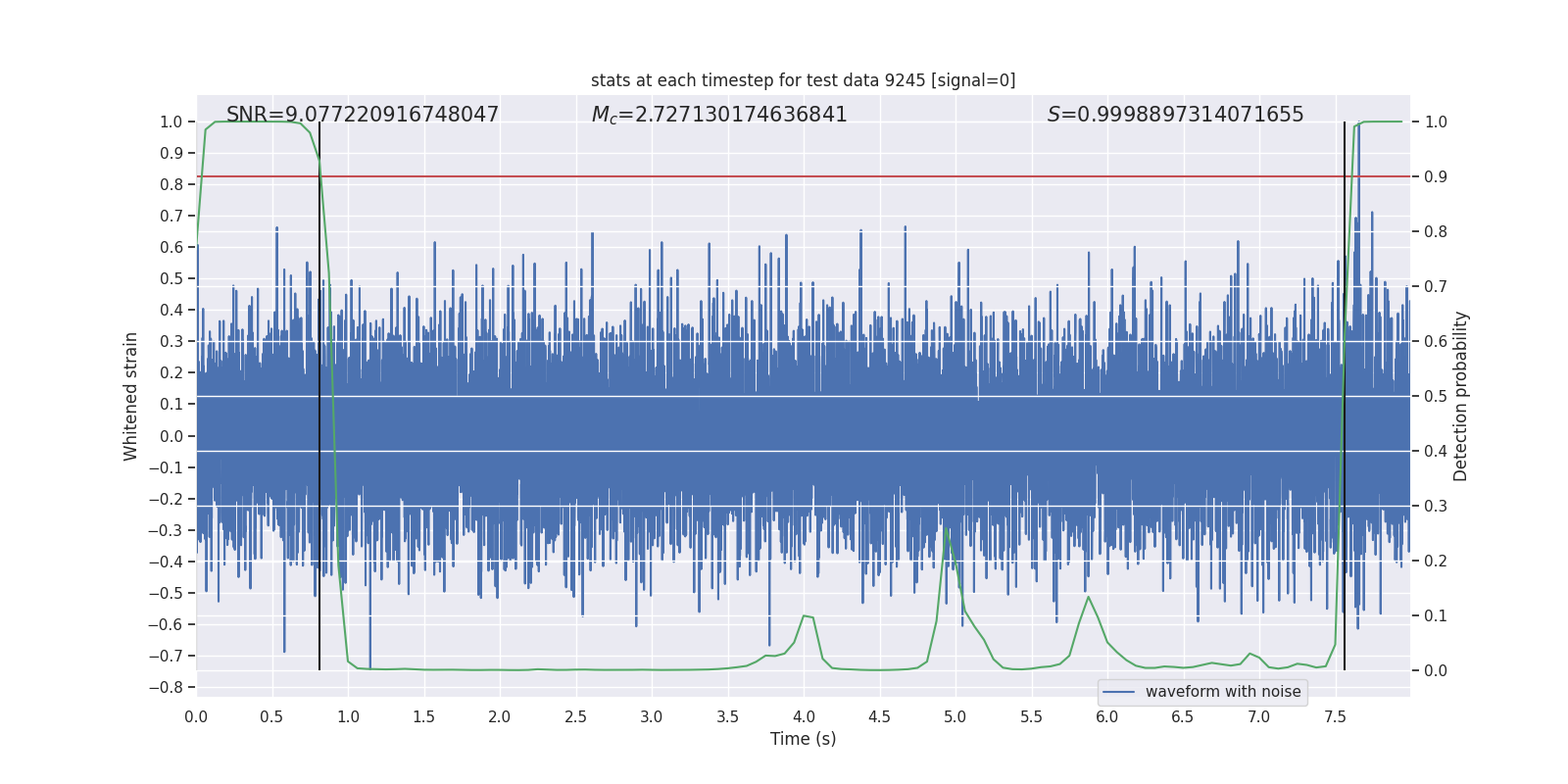Screen dimensions: 1568x784
Task: Click the 'Whitened strain' y-axis label
Action: point(131,396)
